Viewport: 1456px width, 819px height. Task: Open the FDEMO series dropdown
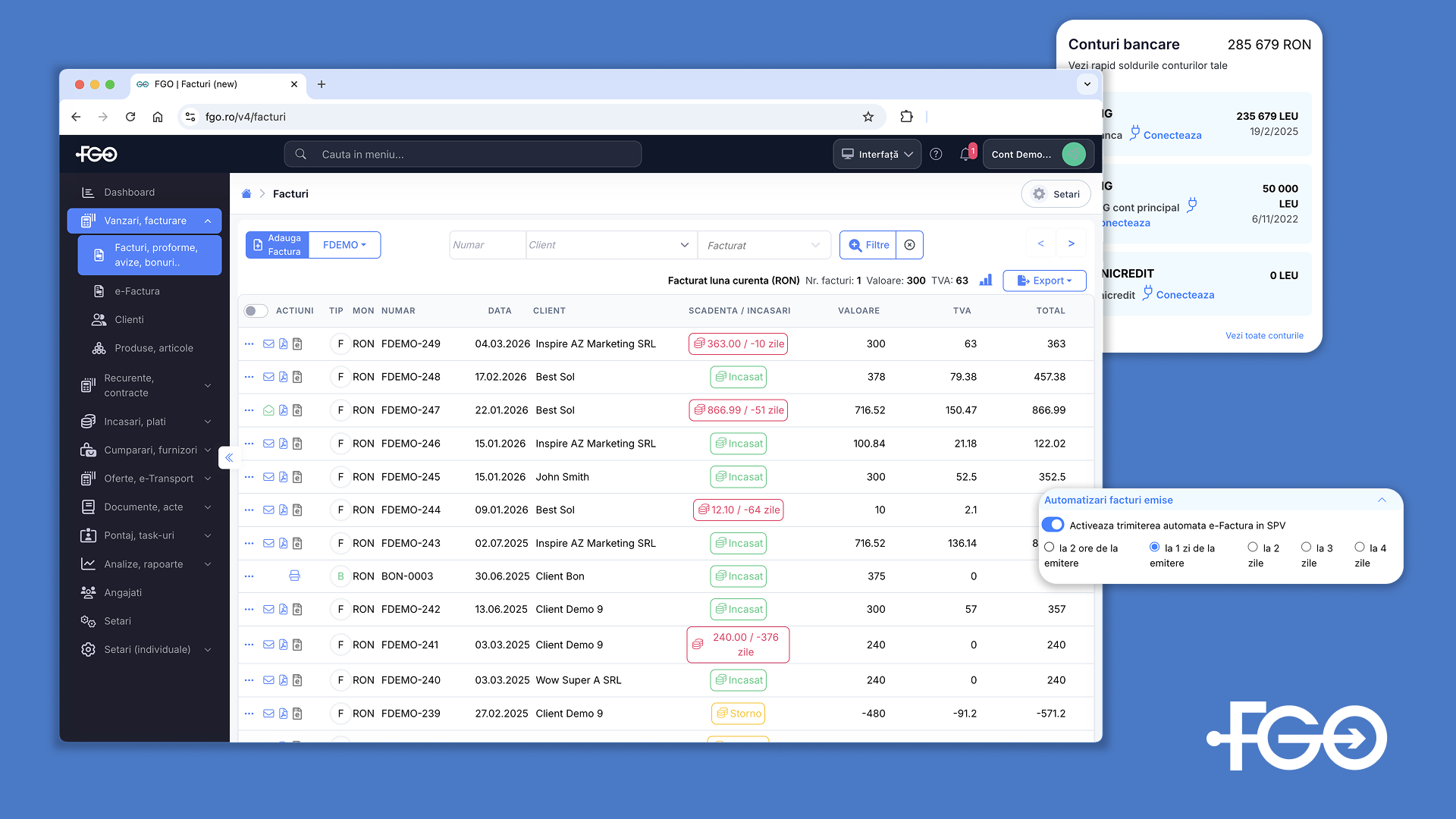click(345, 245)
